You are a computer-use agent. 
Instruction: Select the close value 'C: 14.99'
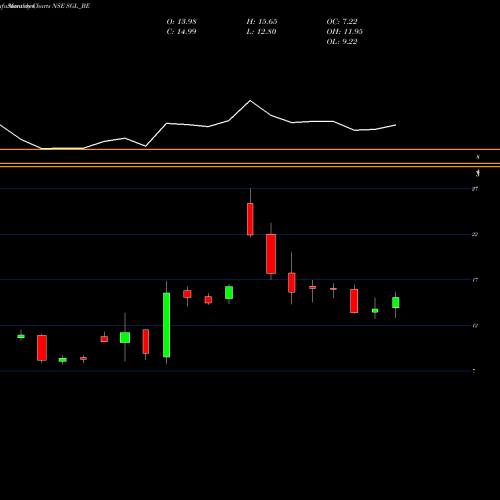181,32
